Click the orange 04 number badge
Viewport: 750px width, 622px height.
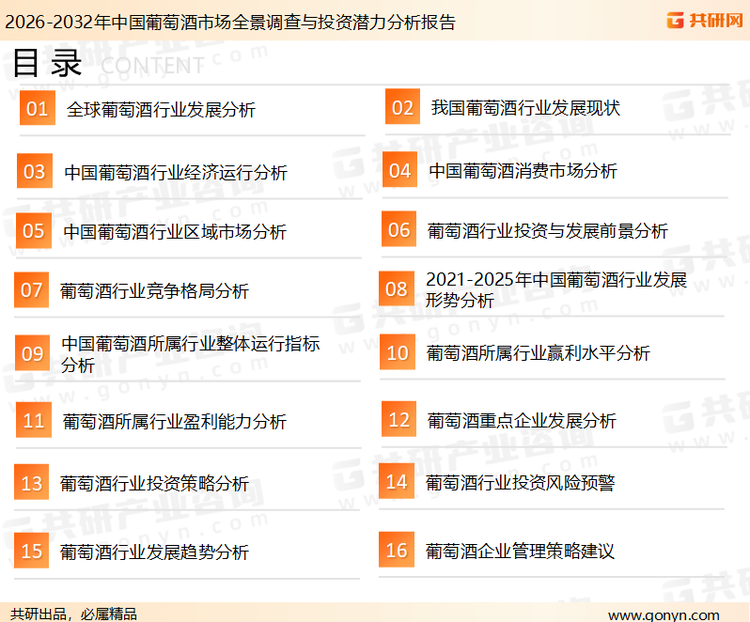400,170
